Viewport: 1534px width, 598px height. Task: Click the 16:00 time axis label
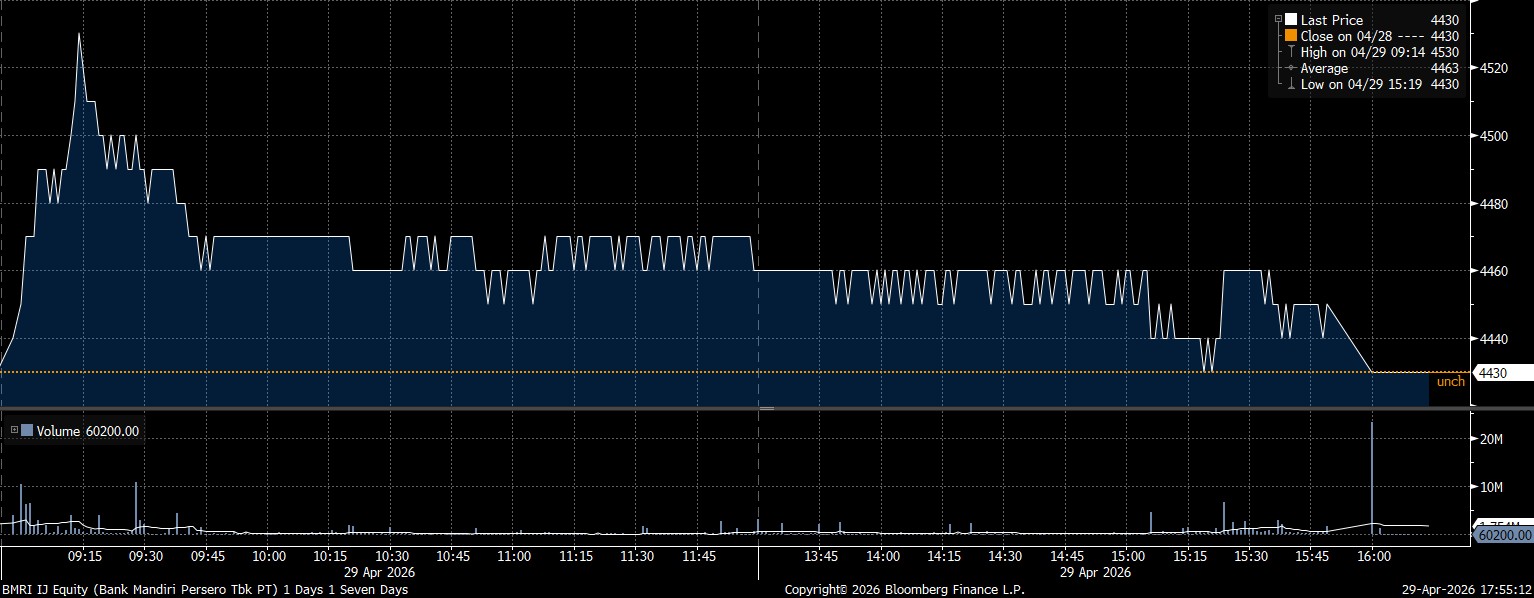point(1372,556)
